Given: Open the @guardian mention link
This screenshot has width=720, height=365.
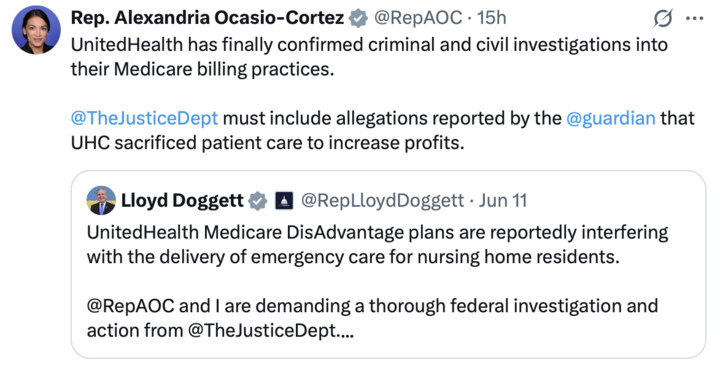Looking at the screenshot, I should pos(611,118).
